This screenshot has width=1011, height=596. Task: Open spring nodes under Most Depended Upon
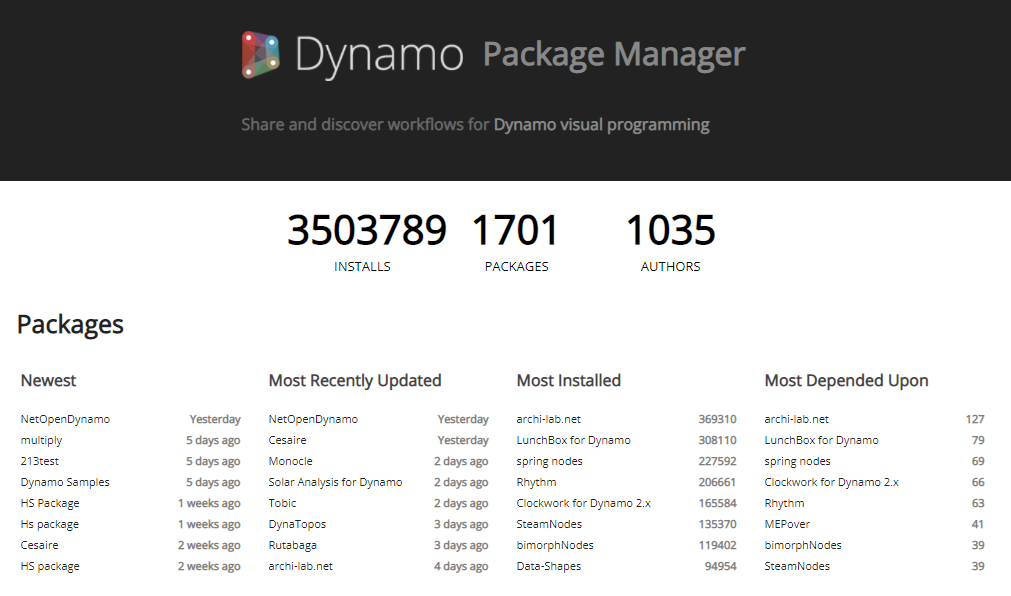click(798, 461)
